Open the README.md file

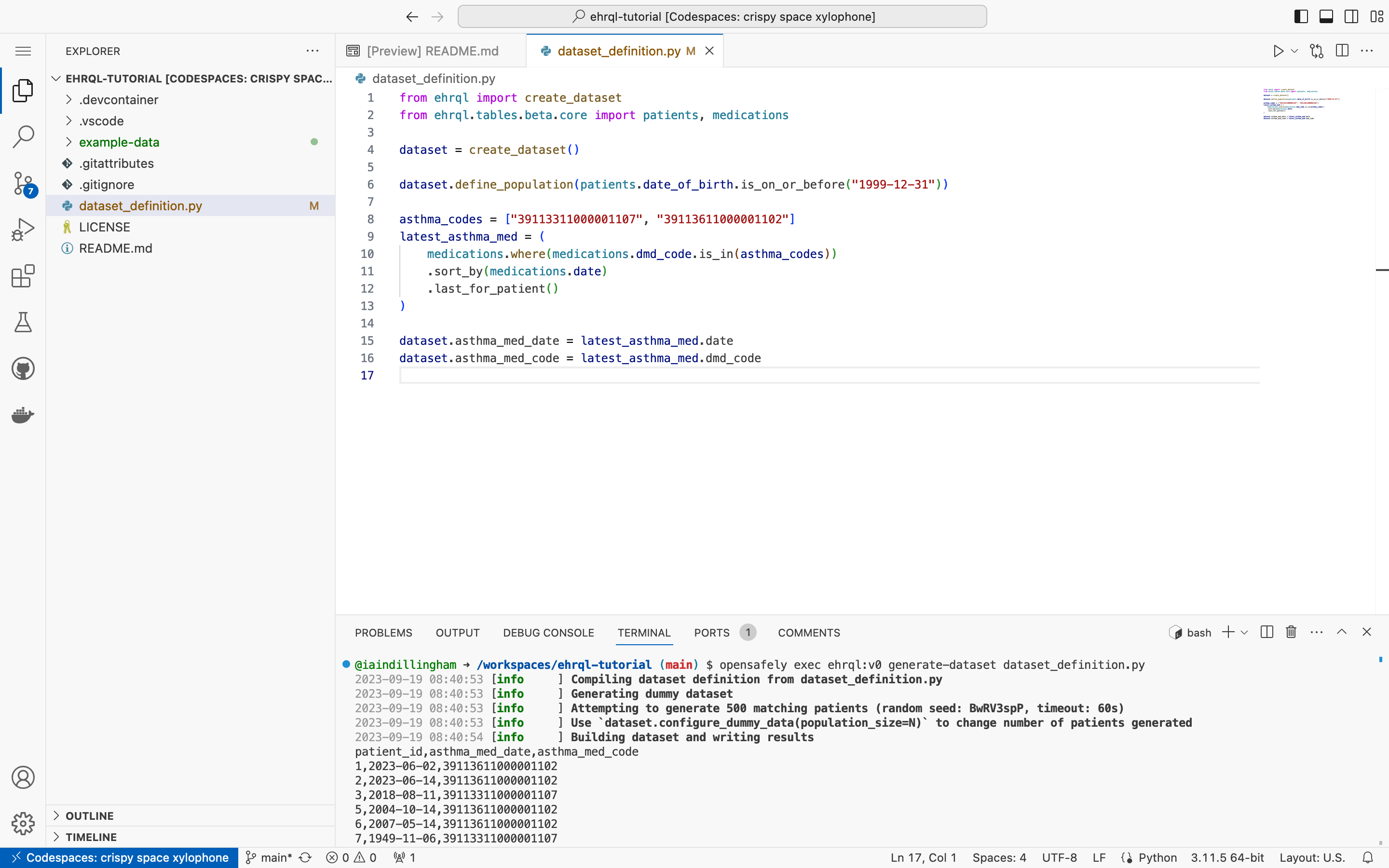point(114,248)
